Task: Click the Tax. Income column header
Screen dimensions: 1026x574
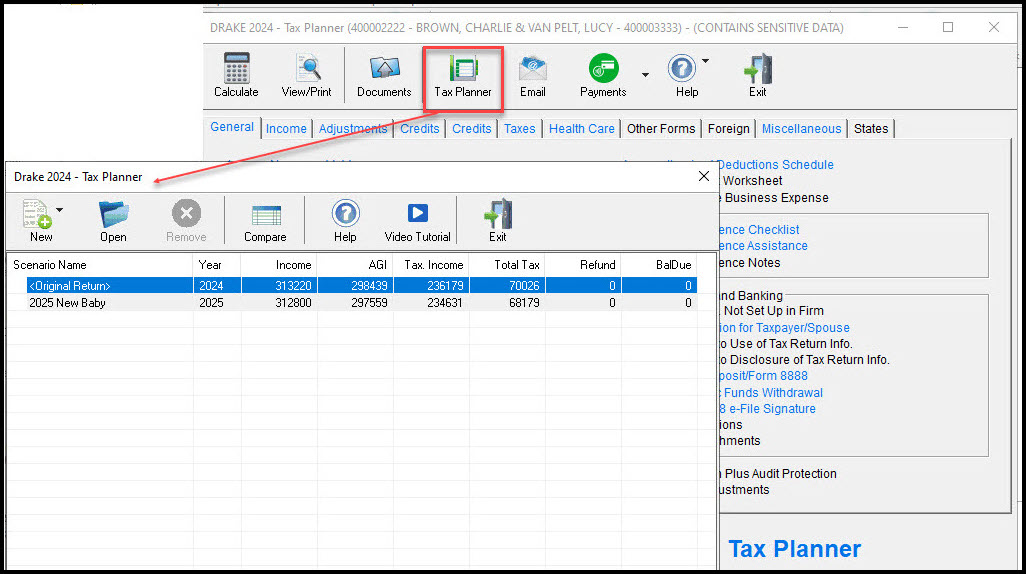Action: [x=431, y=265]
